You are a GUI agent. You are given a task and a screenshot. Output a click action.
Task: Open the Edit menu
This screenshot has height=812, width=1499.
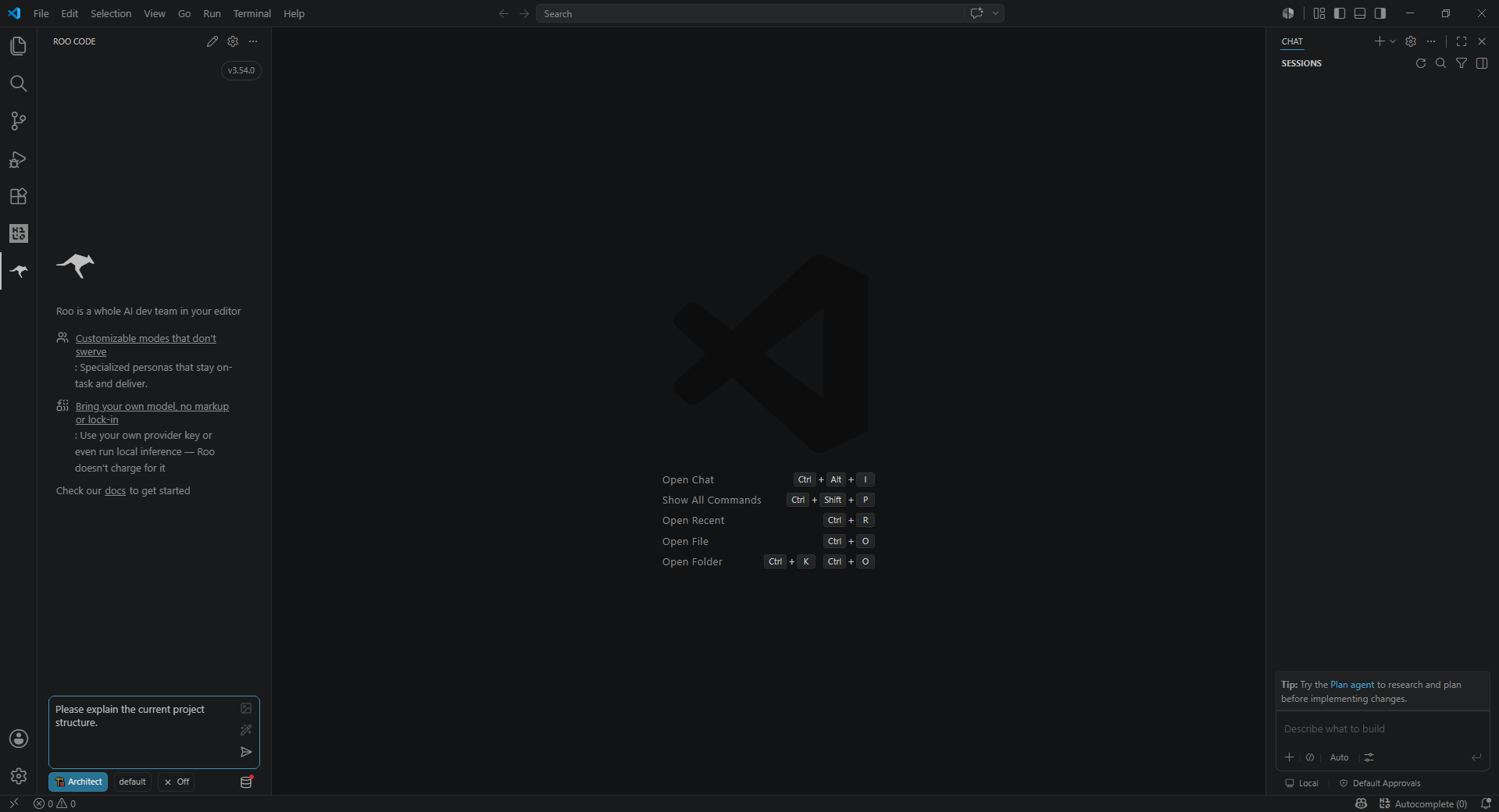[x=70, y=13]
